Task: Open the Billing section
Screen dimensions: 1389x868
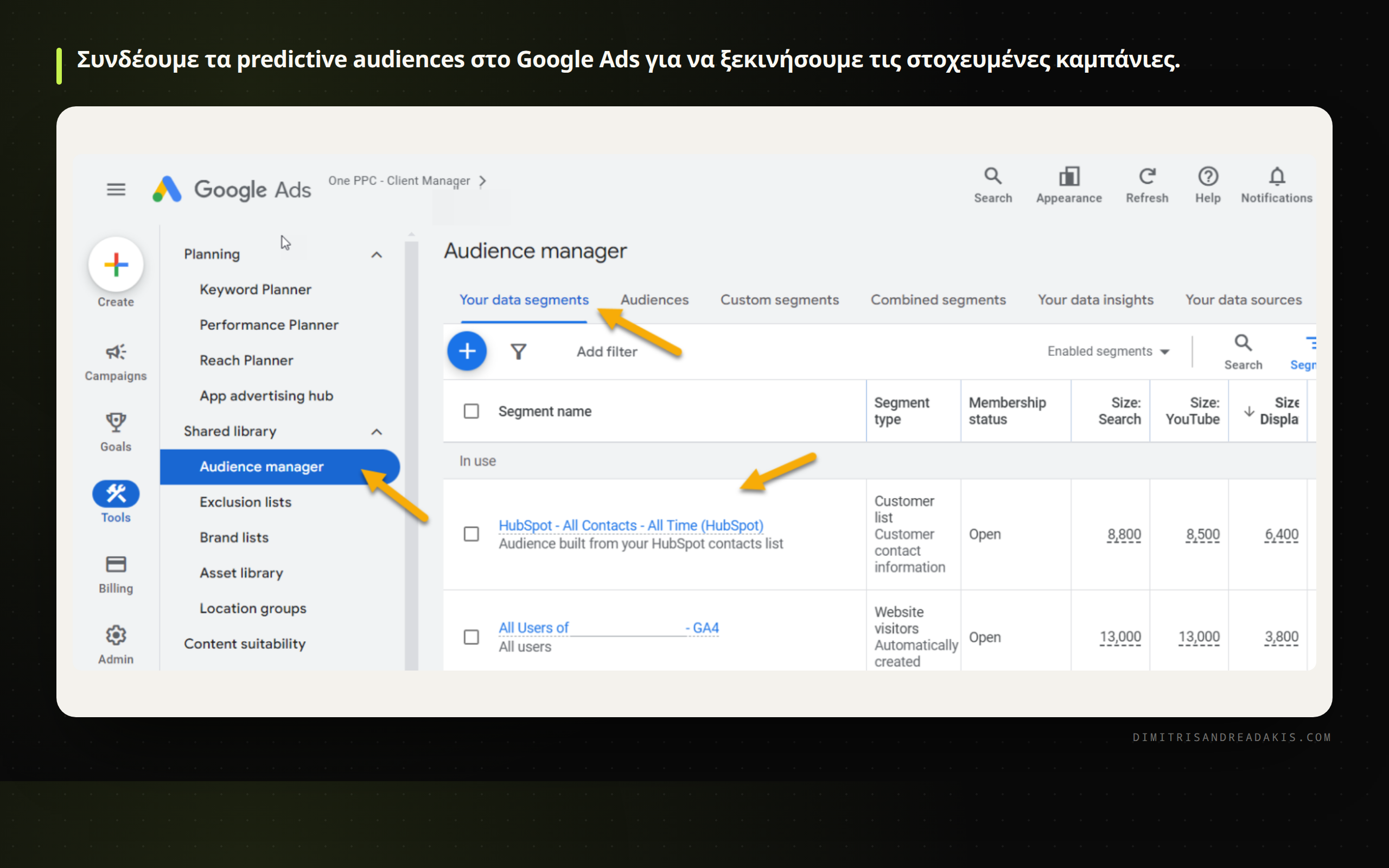Action: coord(116,575)
